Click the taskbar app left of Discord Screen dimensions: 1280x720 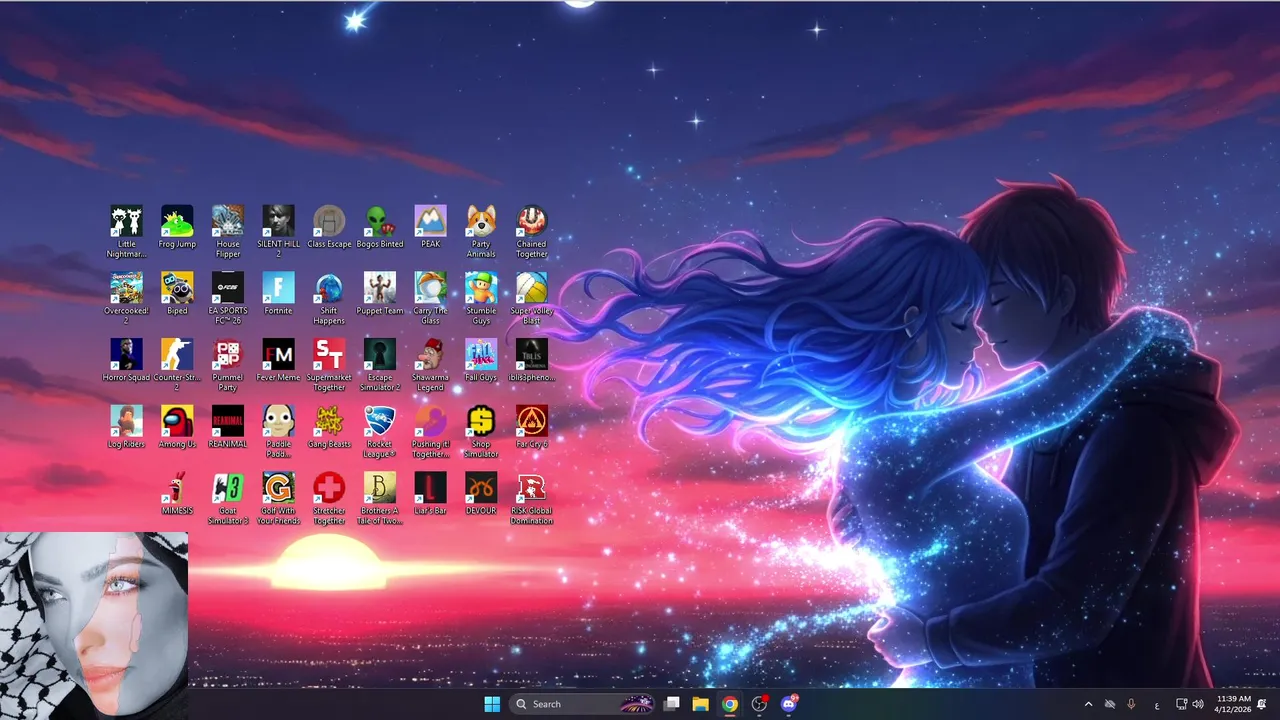(759, 704)
